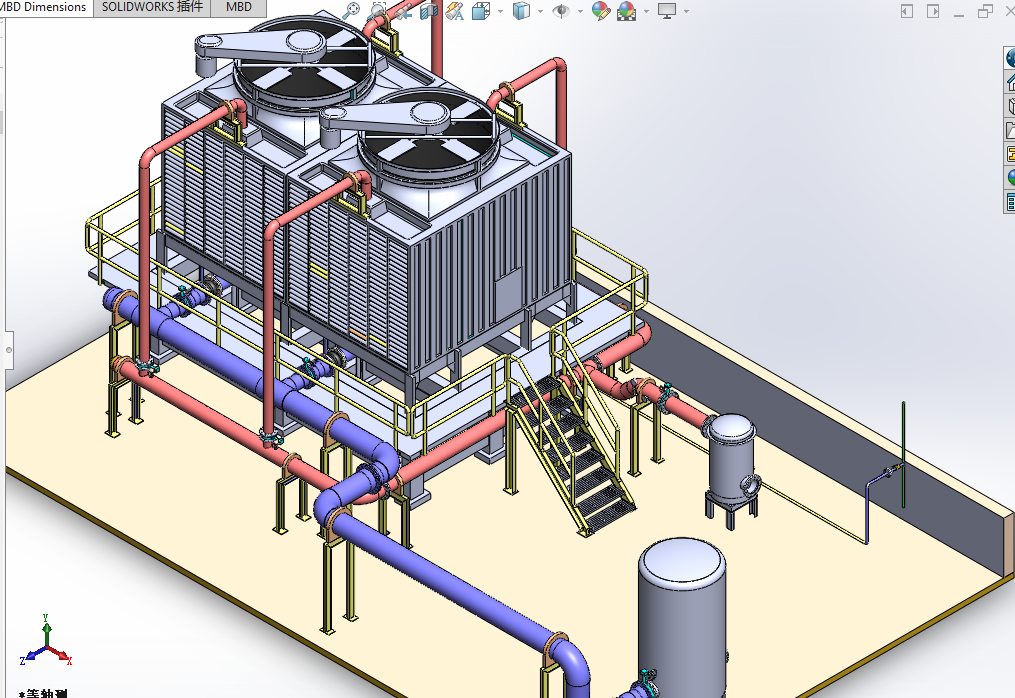Open the SOLIDWORKS 插件 tab
This screenshot has width=1015, height=698.
click(x=152, y=7)
